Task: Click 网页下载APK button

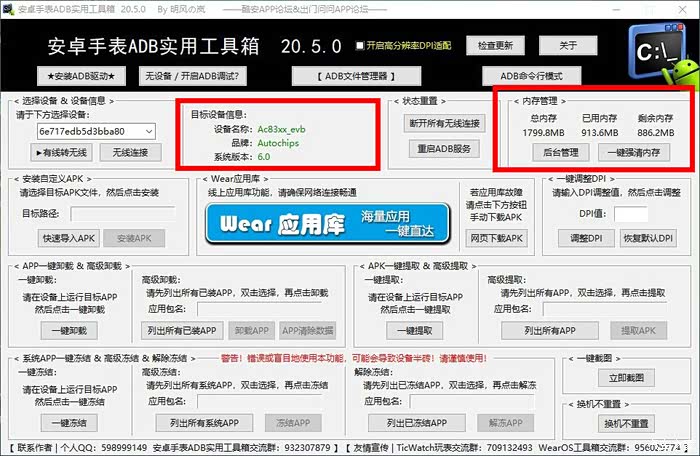Action: pyautogui.click(x=496, y=238)
